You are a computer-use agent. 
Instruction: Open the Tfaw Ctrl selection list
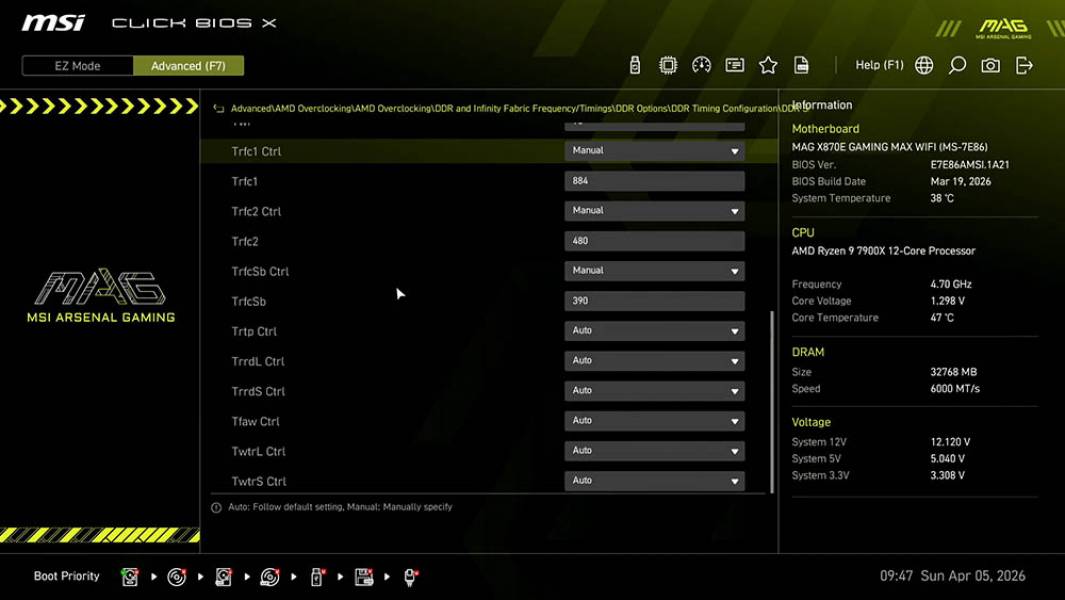[x=654, y=420]
